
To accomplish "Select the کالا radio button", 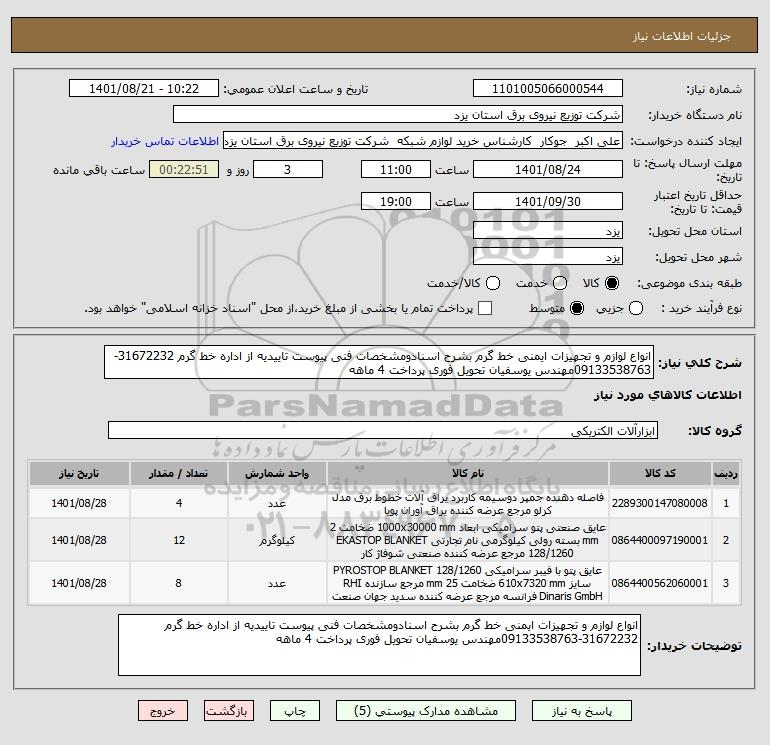I will 612,283.
